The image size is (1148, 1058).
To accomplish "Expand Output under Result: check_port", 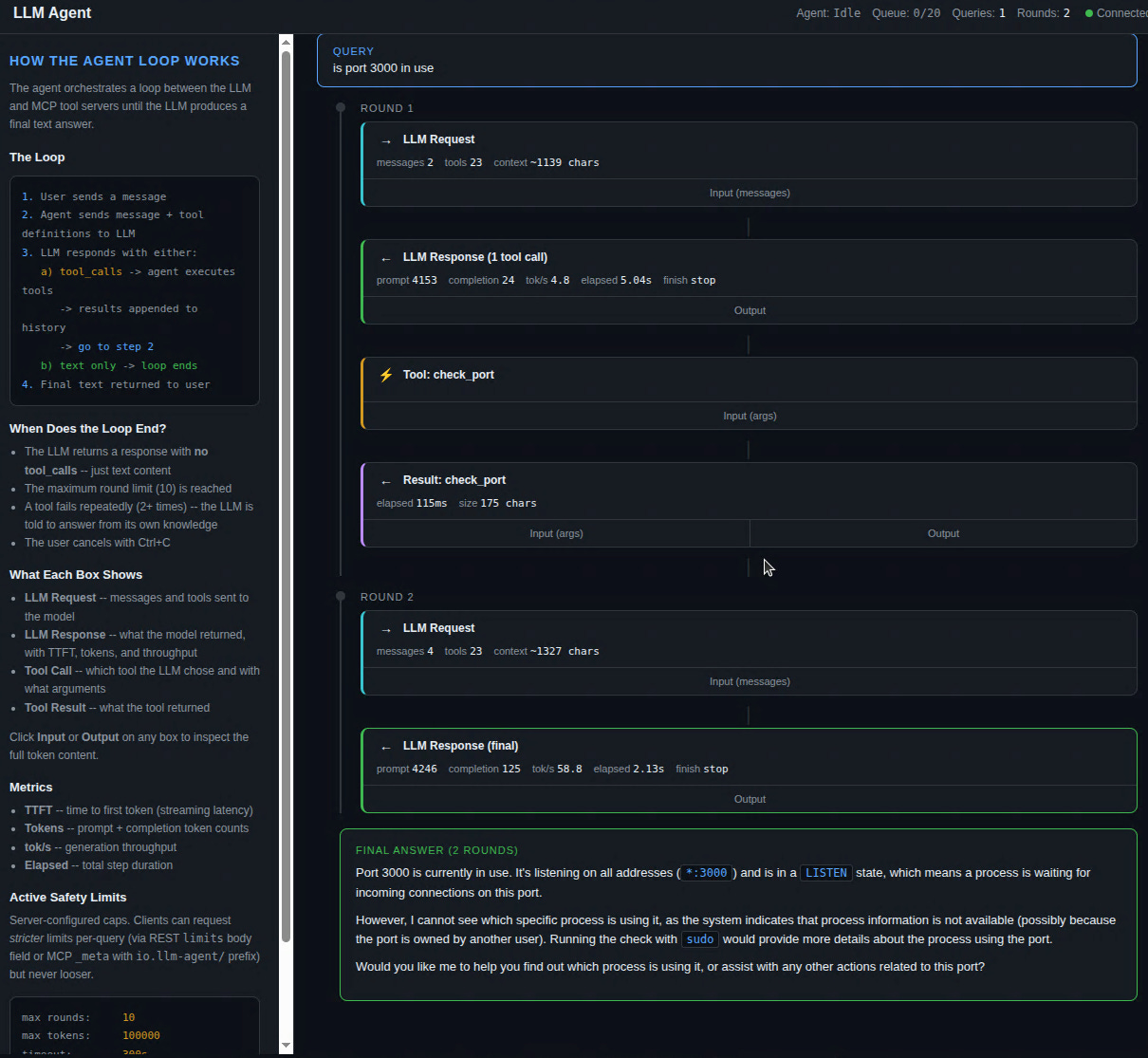I will (943, 533).
